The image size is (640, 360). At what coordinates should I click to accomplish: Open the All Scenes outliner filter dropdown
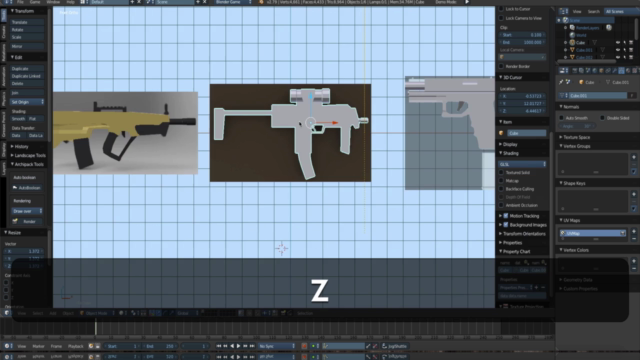pyautogui.click(x=621, y=11)
